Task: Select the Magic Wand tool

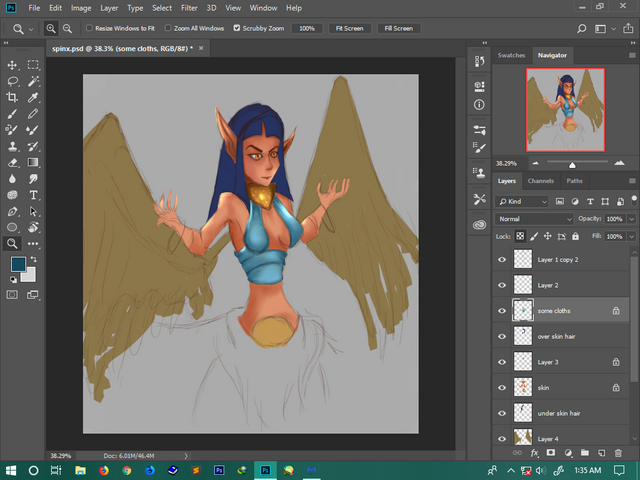Action: [x=33, y=81]
